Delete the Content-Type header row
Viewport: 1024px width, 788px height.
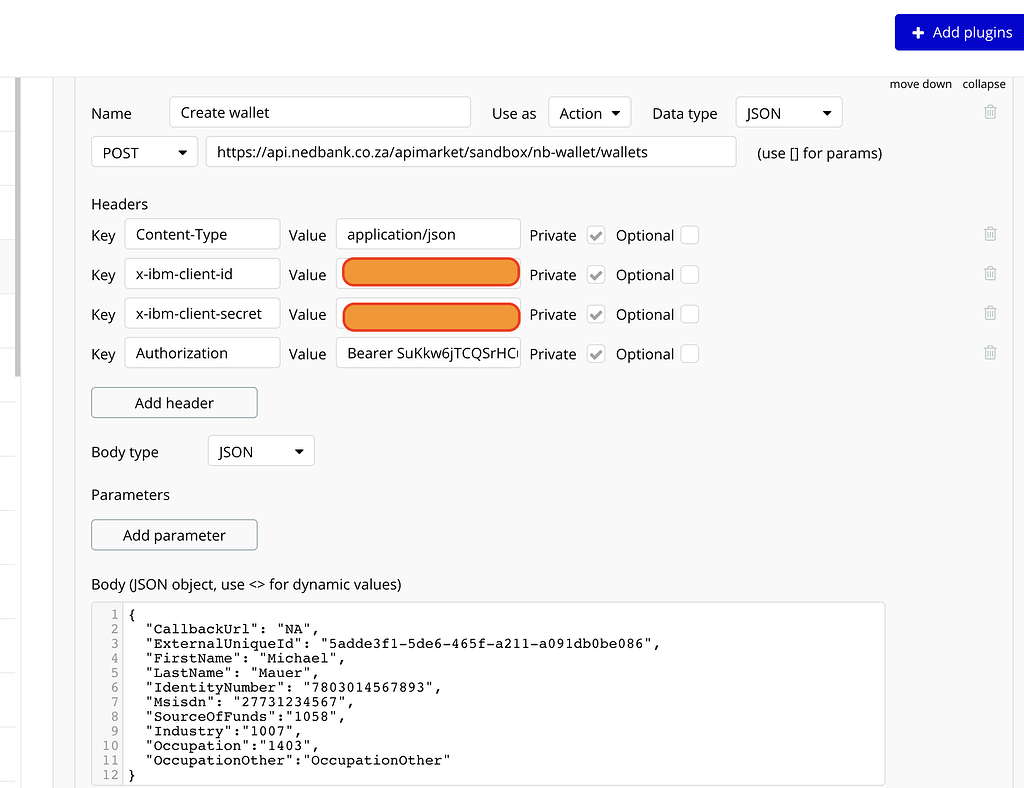pos(990,233)
